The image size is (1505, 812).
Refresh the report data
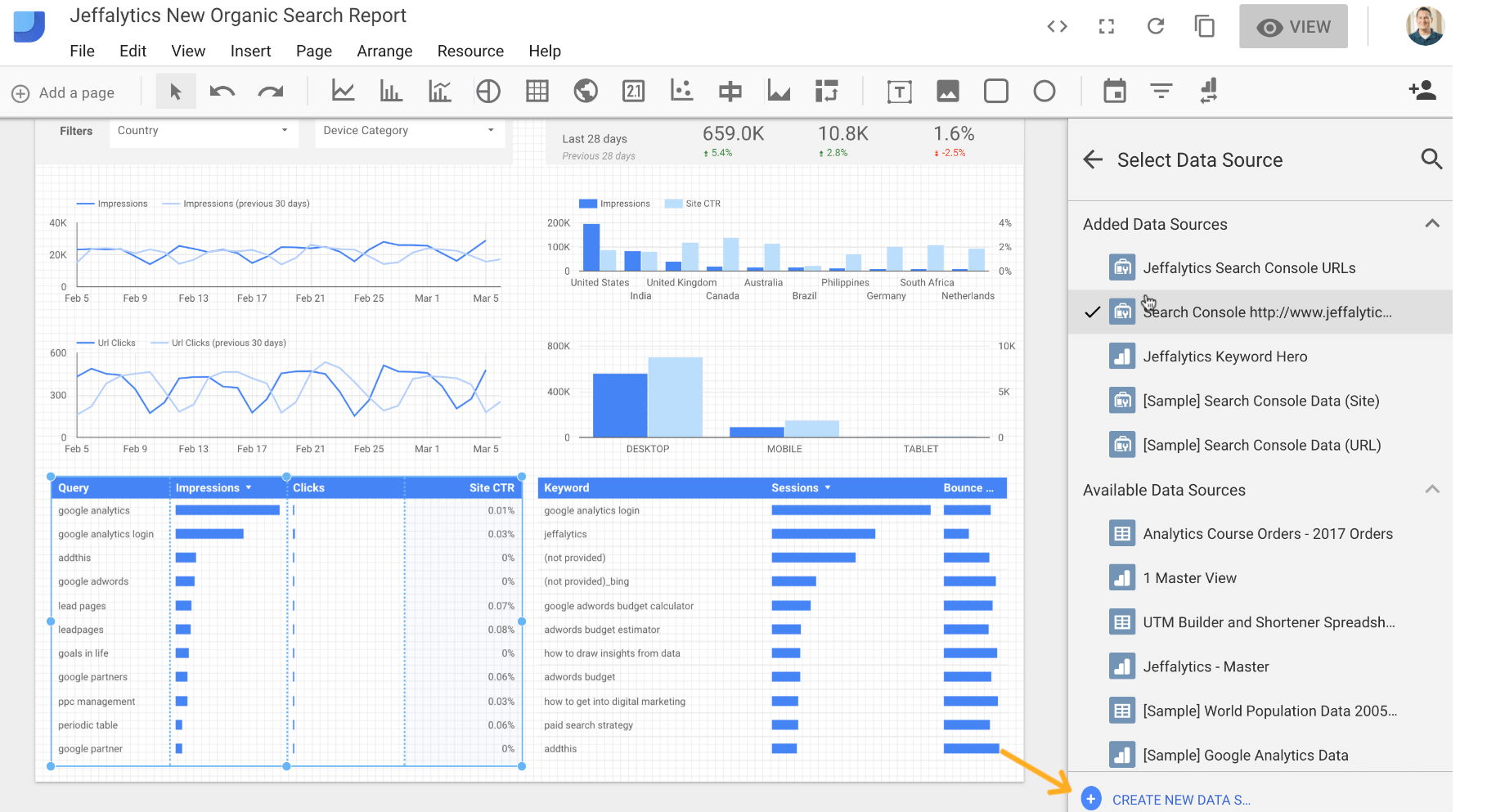(1156, 26)
